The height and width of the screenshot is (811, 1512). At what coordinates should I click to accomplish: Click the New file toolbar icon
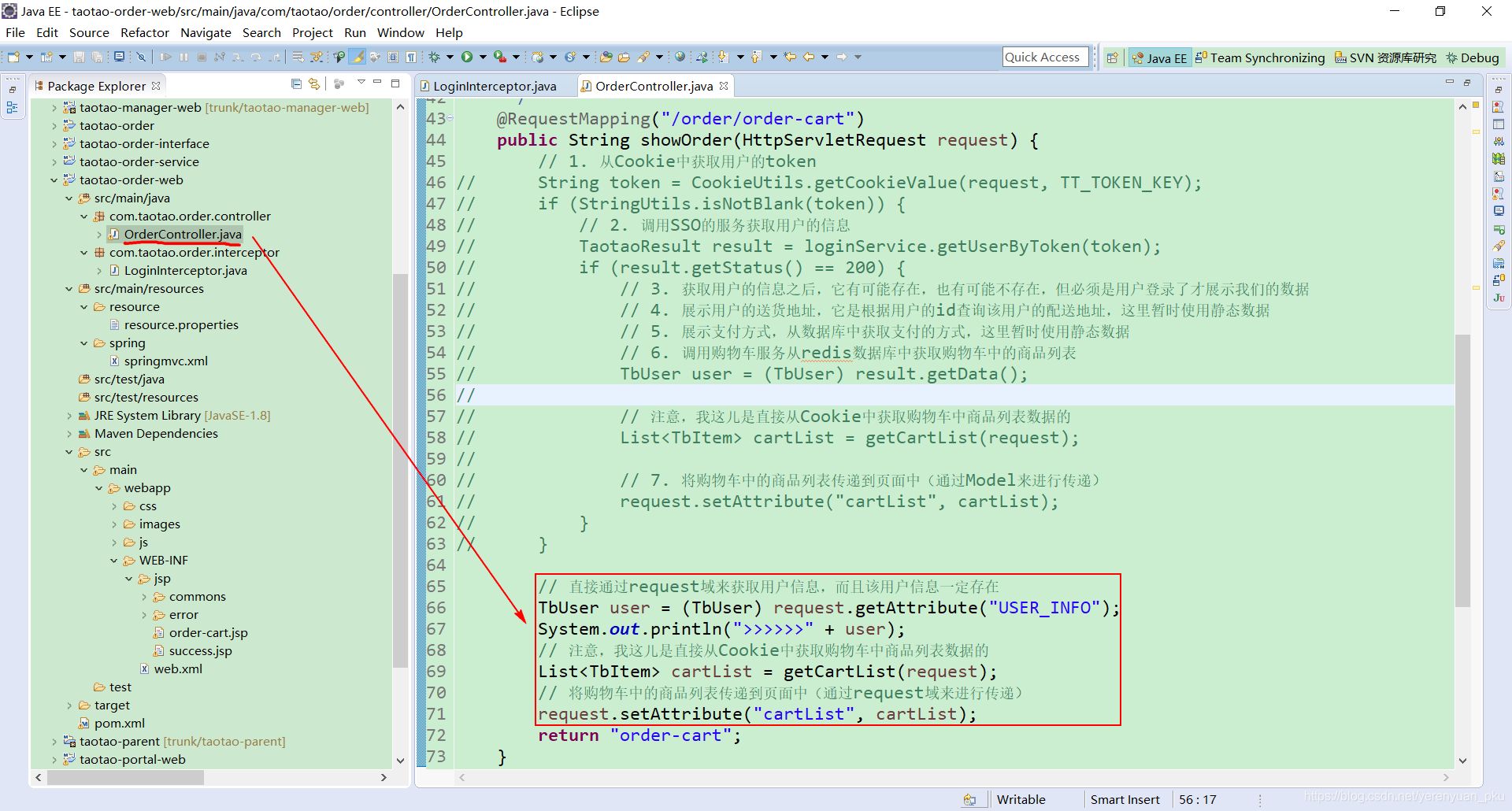pyautogui.click(x=13, y=57)
